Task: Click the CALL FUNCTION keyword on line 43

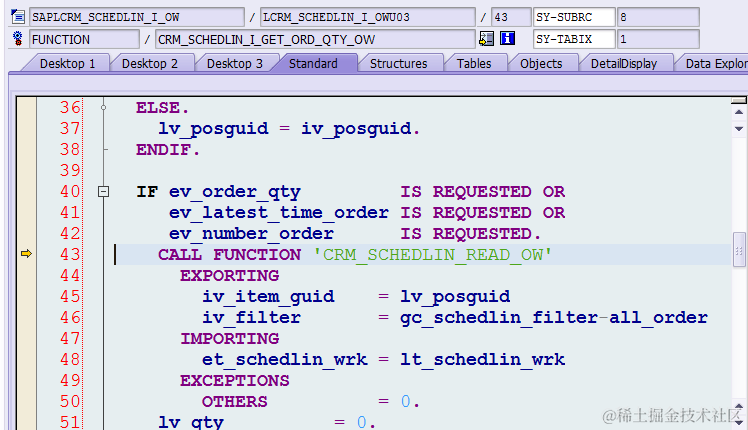Action: [229, 254]
